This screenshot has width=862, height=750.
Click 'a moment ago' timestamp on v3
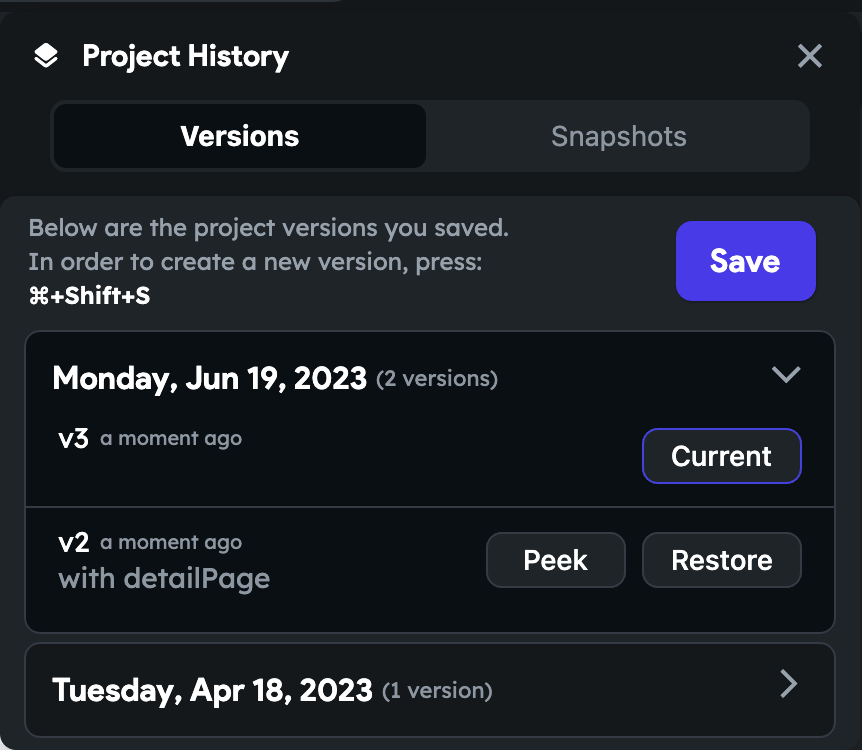(170, 438)
